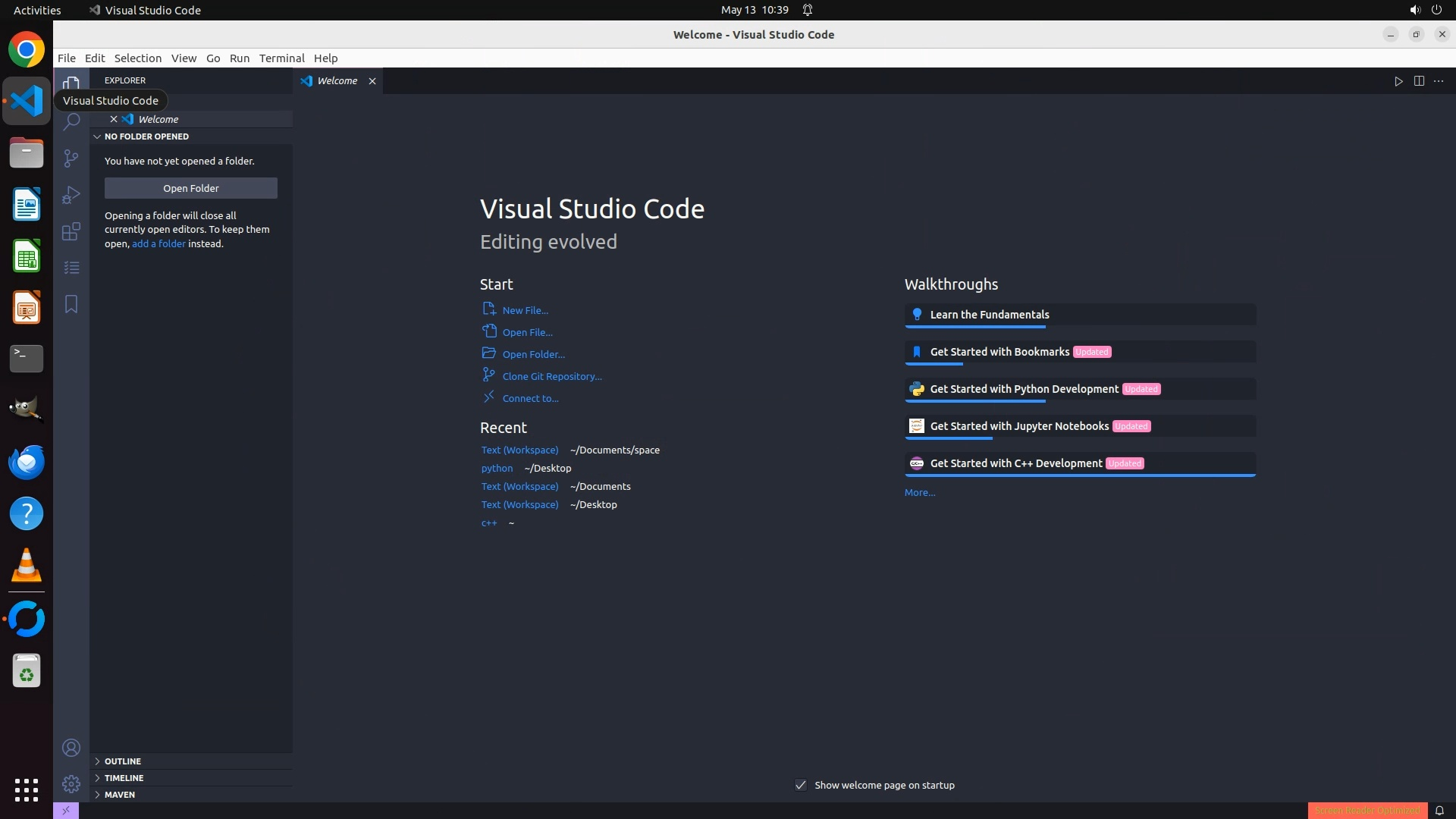Image resolution: width=1456 pixels, height=819 pixels.
Task: Open the Search view in activity bar
Action: tap(71, 122)
